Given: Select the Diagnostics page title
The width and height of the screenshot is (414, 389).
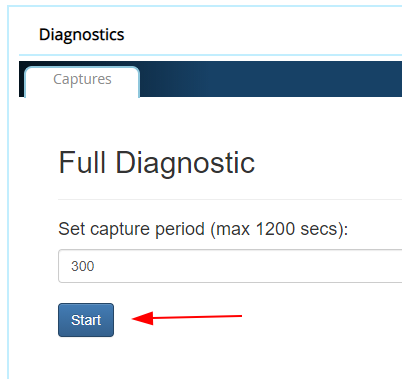Looking at the screenshot, I should pos(82,35).
